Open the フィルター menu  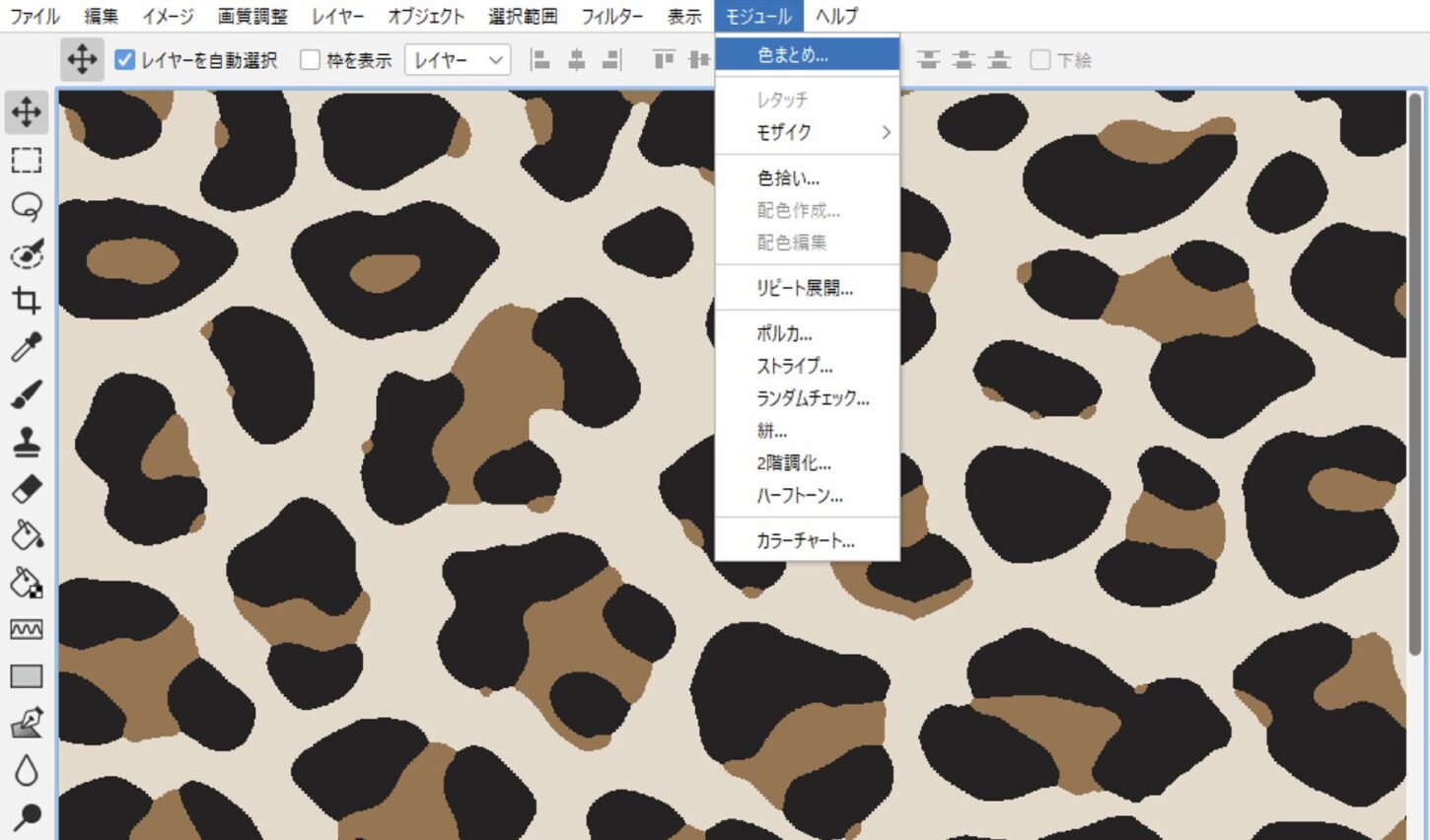pos(611,16)
